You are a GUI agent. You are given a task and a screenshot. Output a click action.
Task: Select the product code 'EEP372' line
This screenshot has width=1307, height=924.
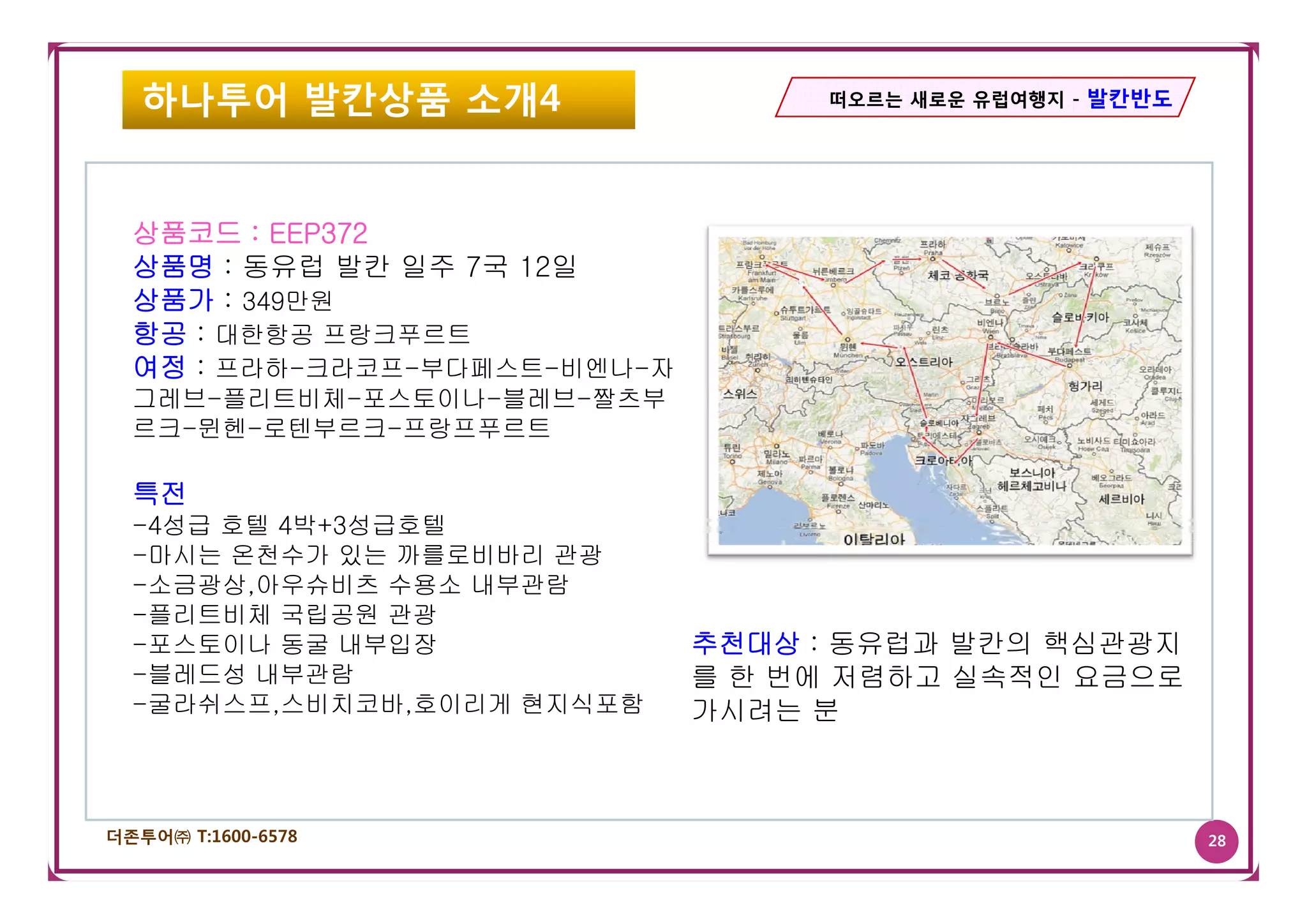coord(251,234)
